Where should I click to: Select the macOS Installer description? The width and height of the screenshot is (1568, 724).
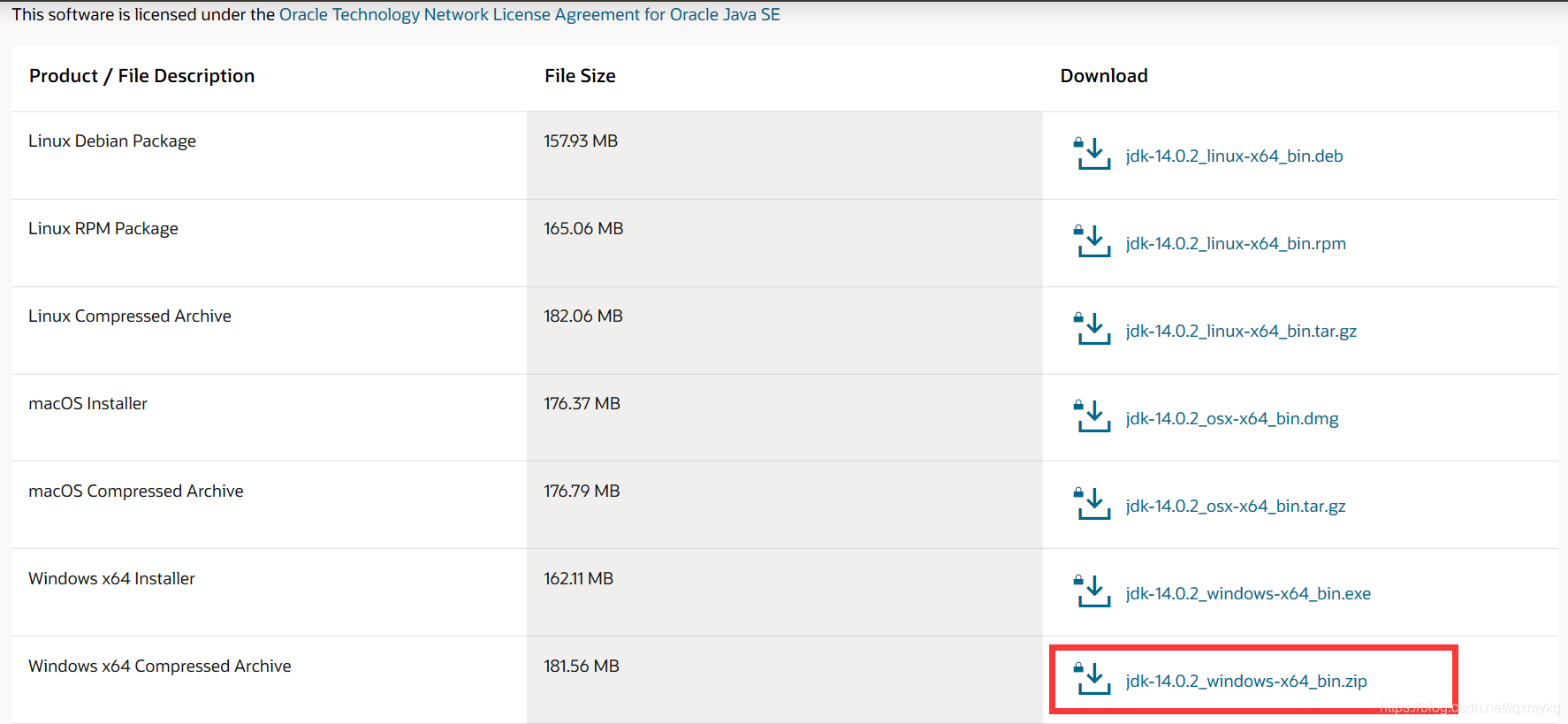click(88, 403)
